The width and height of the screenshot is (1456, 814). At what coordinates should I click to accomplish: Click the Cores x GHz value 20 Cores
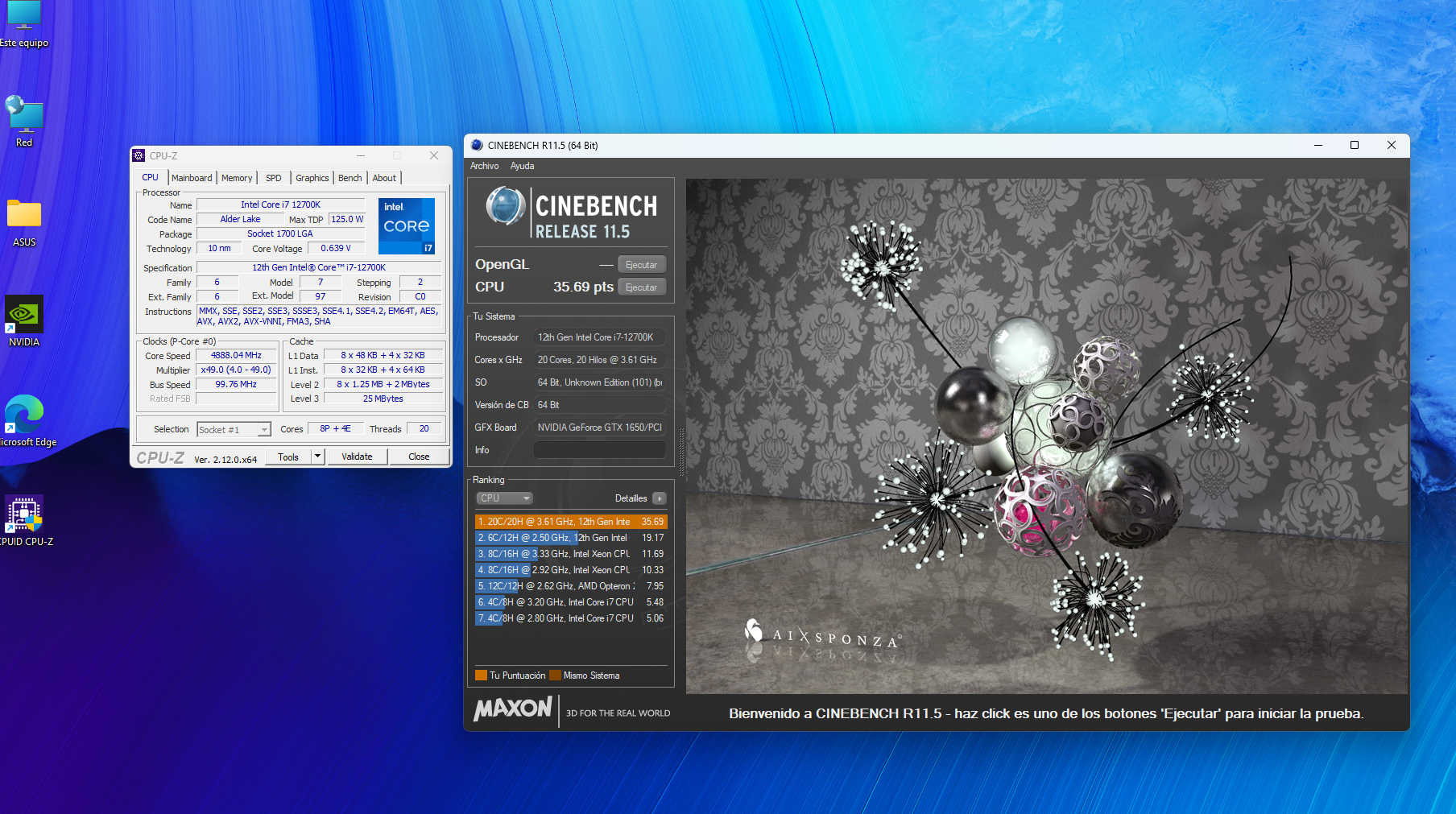(600, 360)
